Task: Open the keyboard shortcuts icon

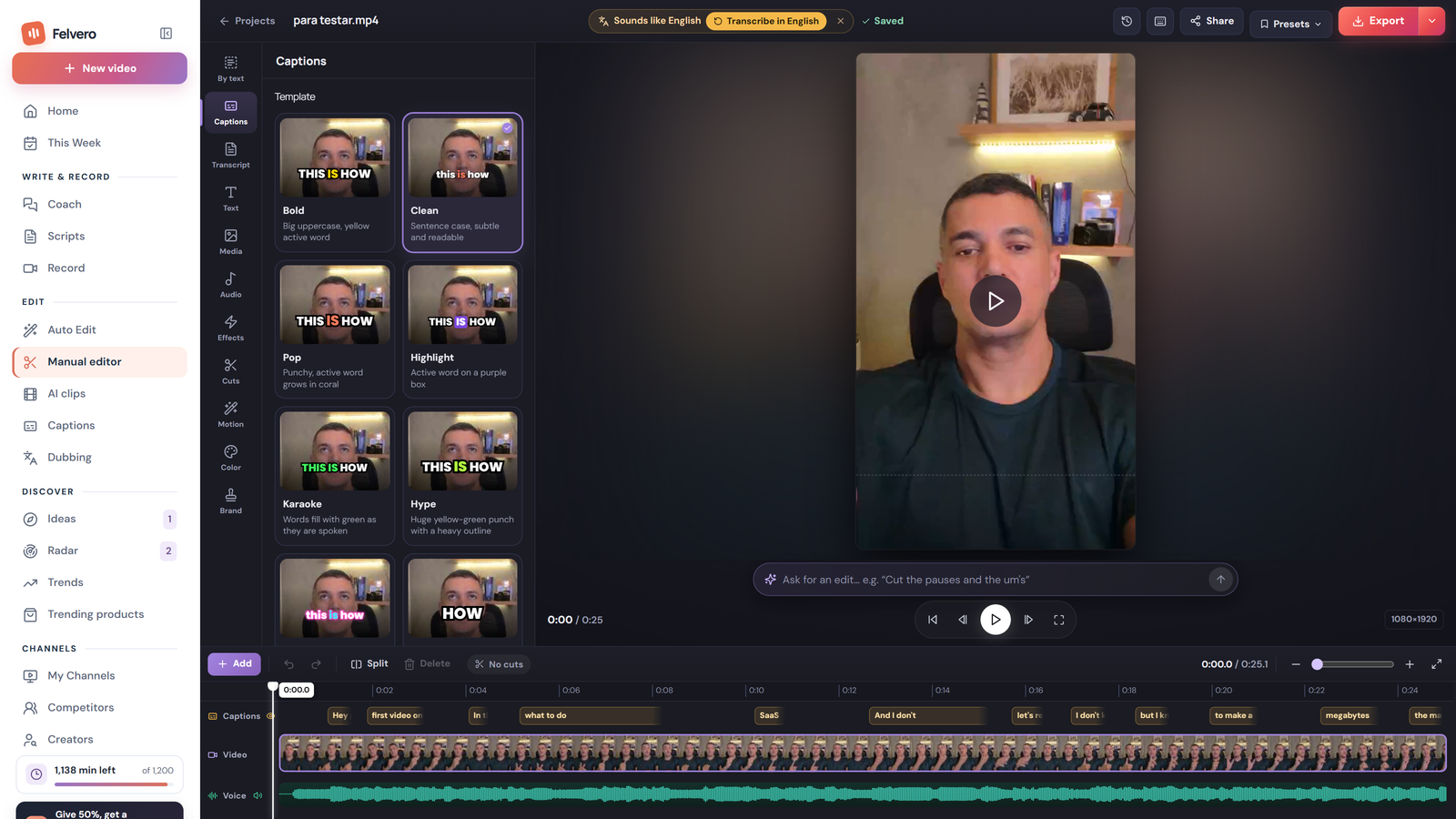Action: (1160, 21)
